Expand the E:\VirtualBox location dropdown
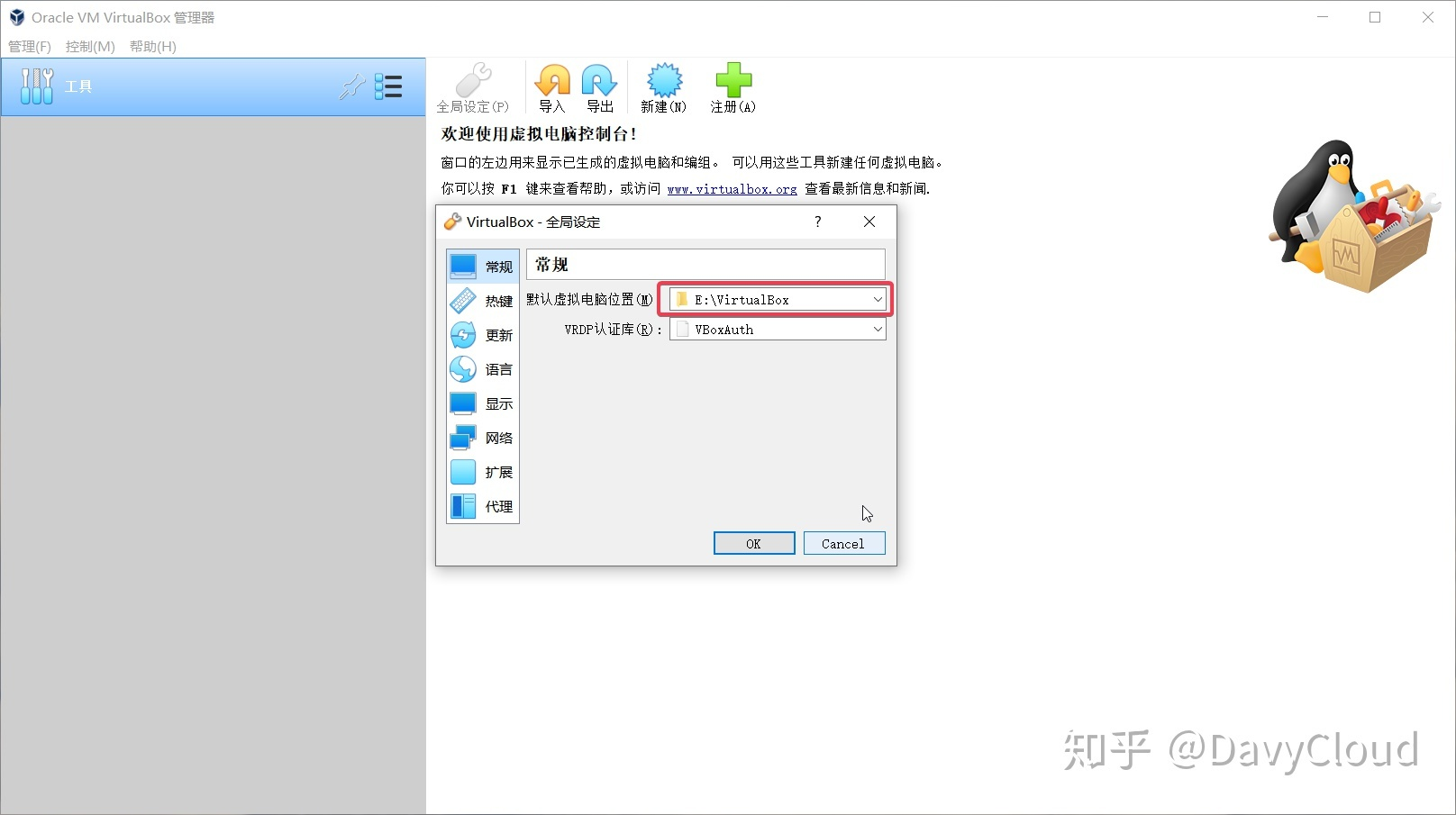The height and width of the screenshot is (815, 1456). click(878, 299)
